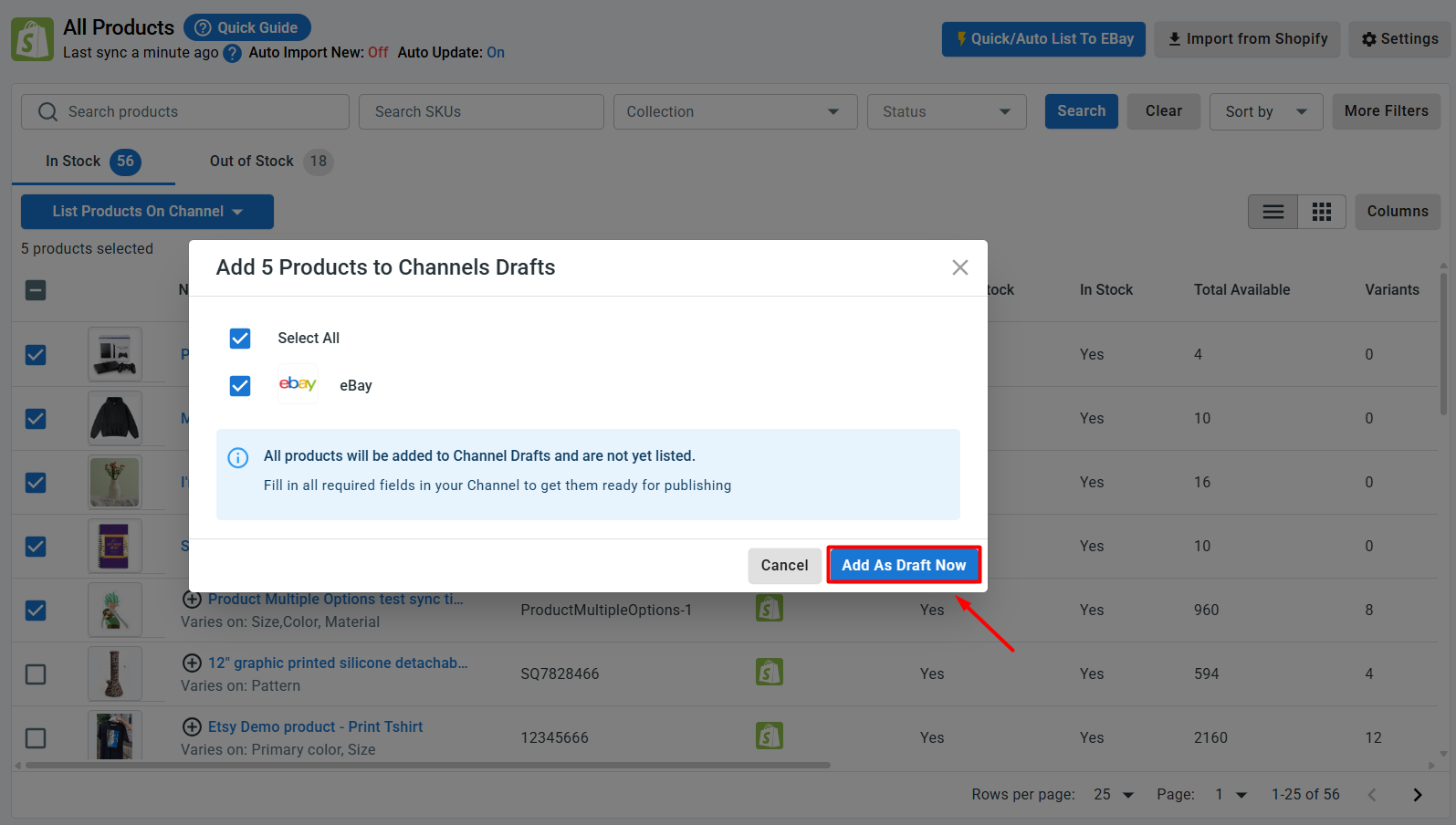This screenshot has height=825, width=1456.
Task: Click the black hoodie thumbnail
Action: click(115, 418)
